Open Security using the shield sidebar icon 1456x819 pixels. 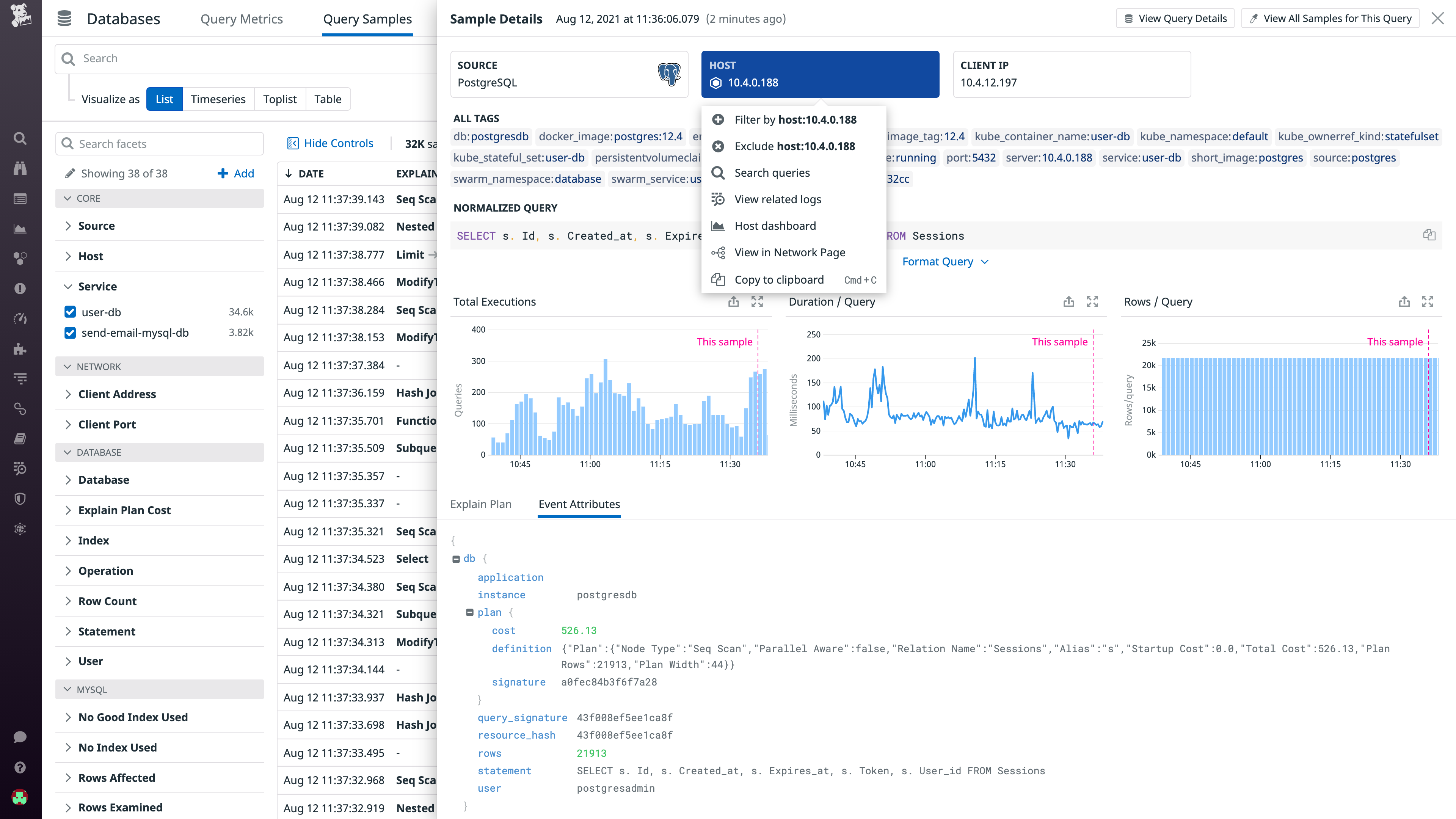click(x=20, y=498)
